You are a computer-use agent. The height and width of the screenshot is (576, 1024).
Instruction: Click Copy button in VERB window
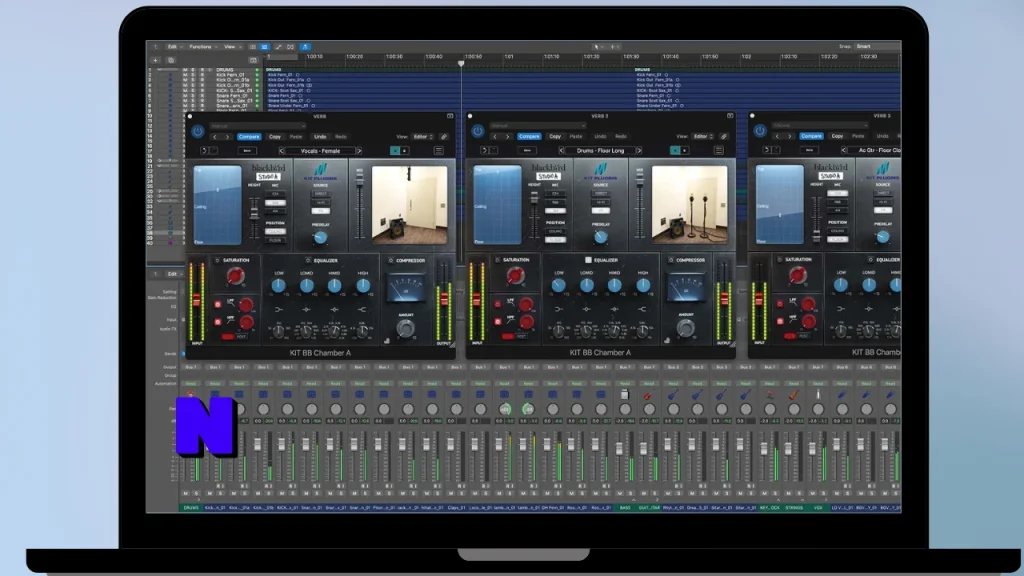point(275,137)
